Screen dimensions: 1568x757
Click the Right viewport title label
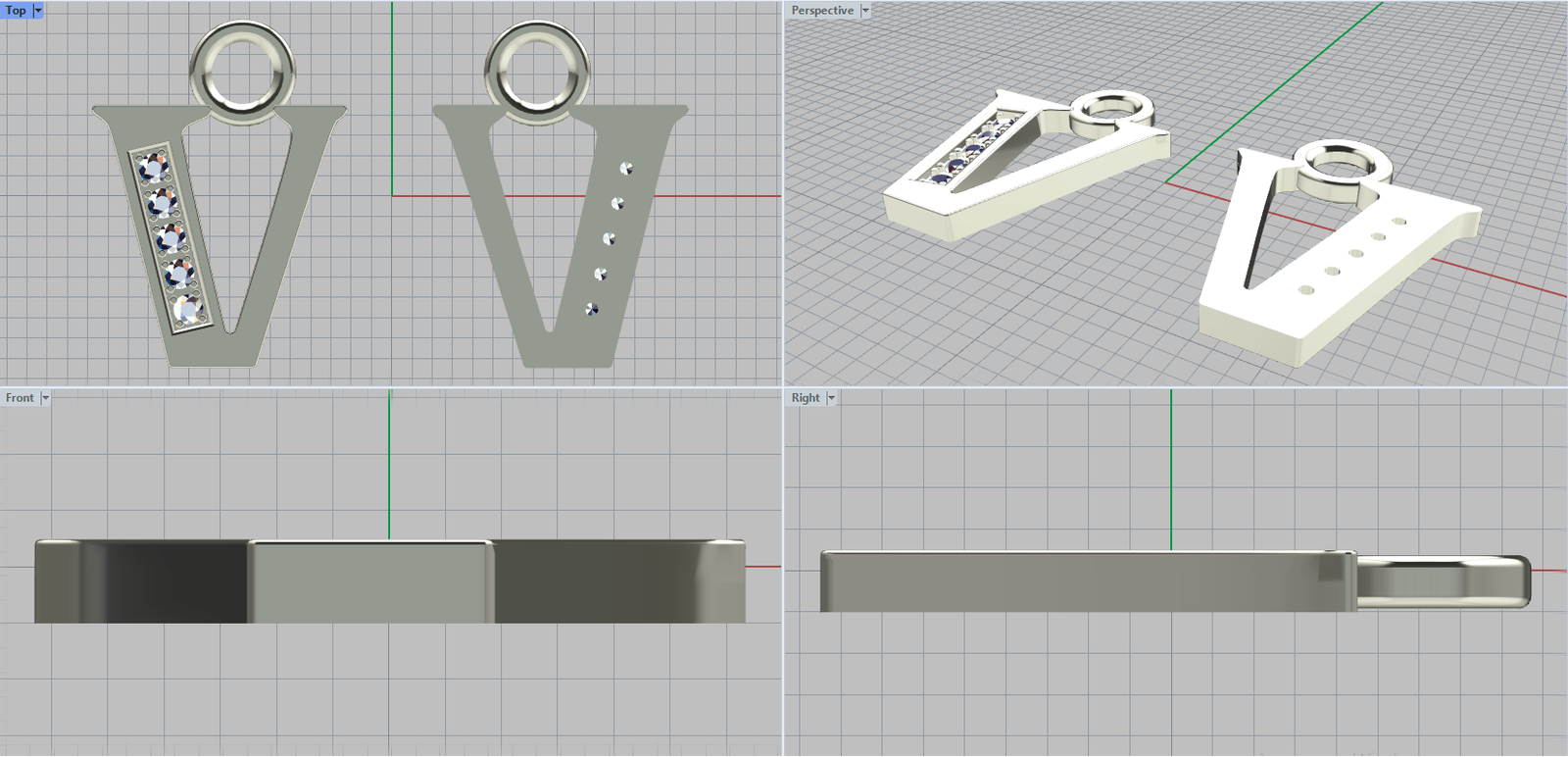pos(806,398)
